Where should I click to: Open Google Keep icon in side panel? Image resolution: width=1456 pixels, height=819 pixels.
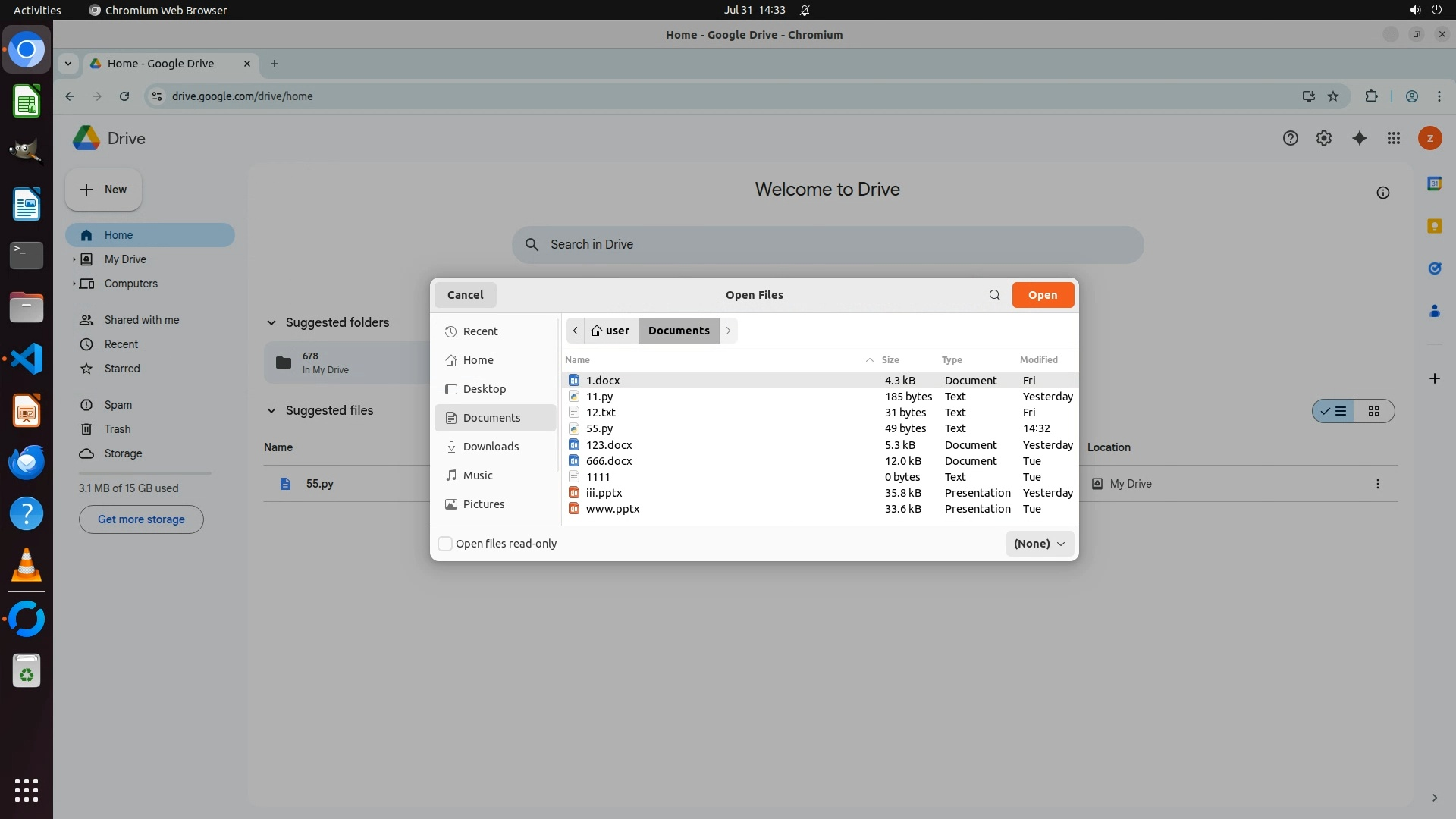pyautogui.click(x=1434, y=226)
